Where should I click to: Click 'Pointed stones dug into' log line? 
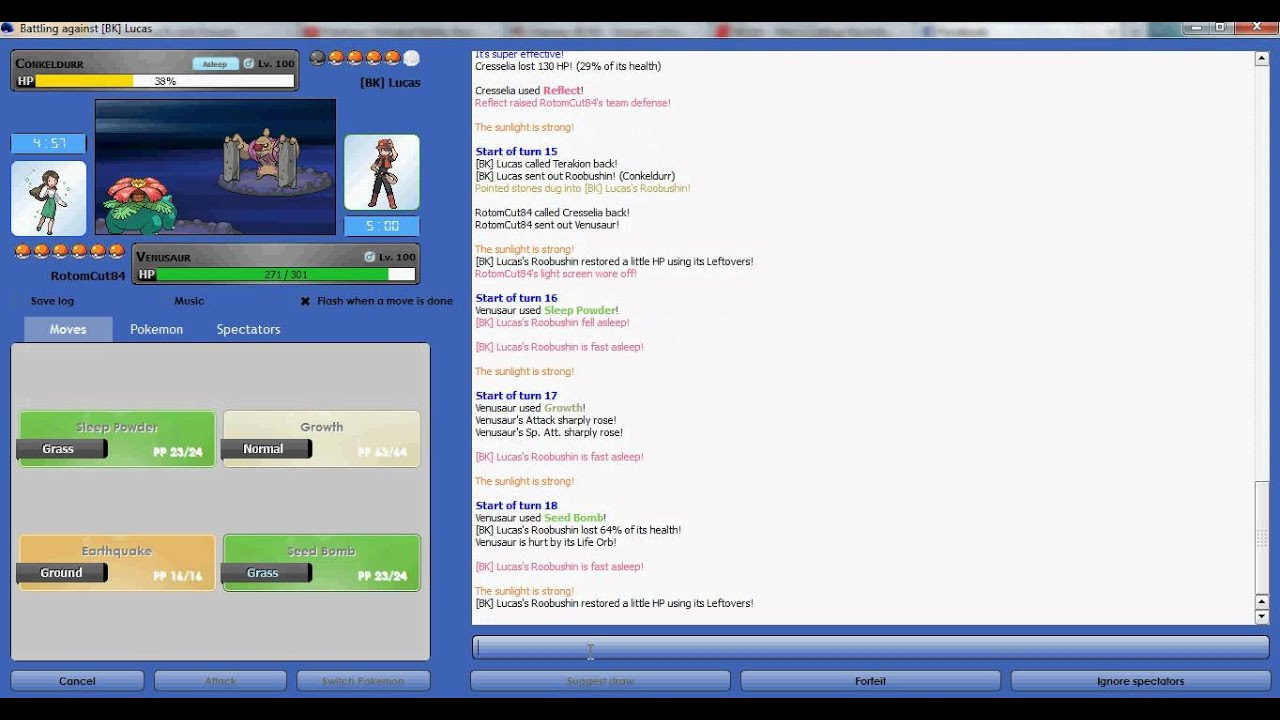tap(583, 188)
